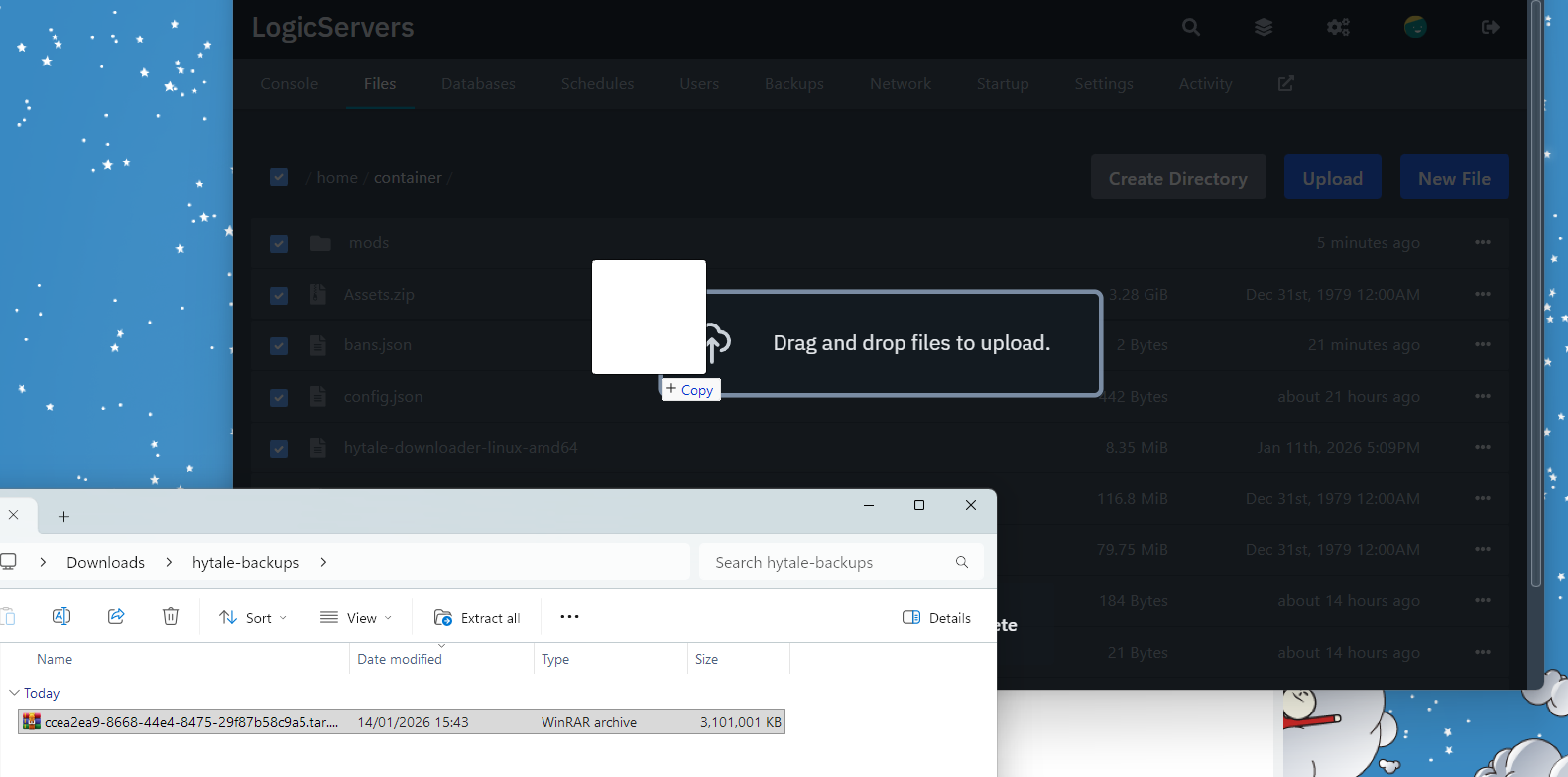
Task: Click the Create Directory button
Action: coord(1177,178)
